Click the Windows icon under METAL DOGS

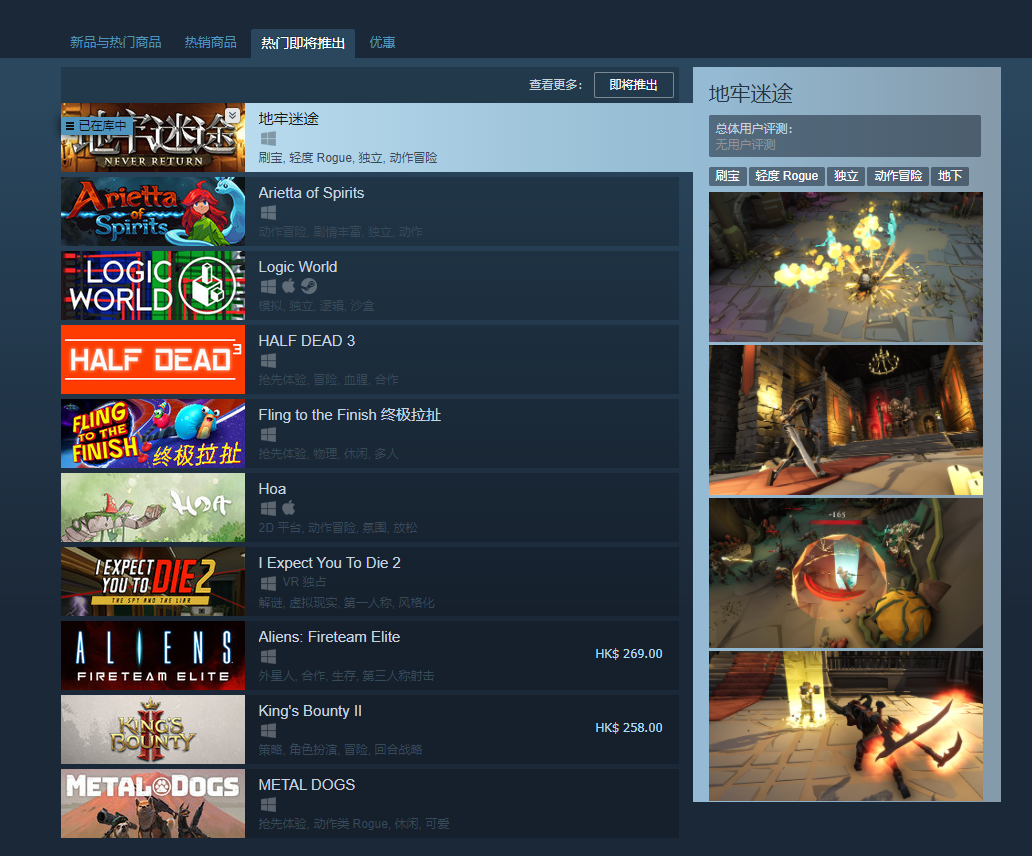268,804
